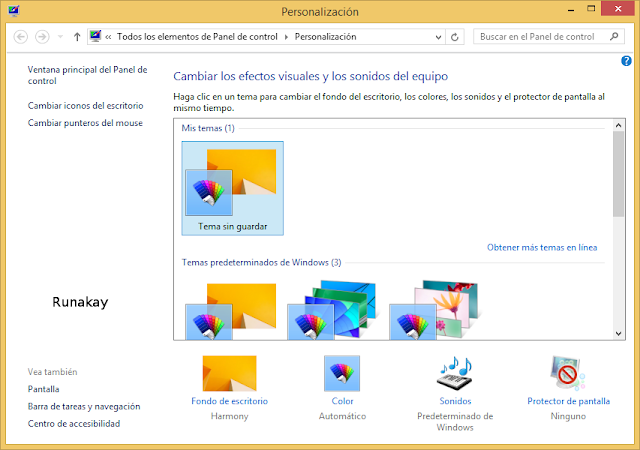640x450 pixels.
Task: Click the Harmony wallpaper name text
Action: [229, 416]
